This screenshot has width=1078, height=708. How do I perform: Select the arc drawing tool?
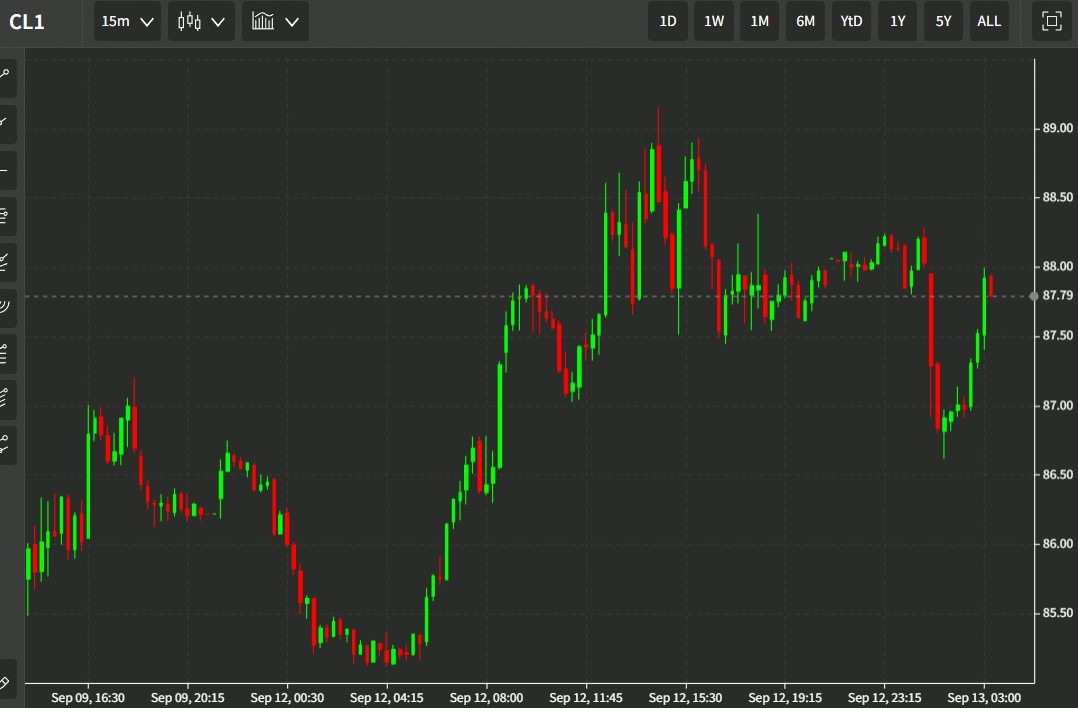(8, 308)
